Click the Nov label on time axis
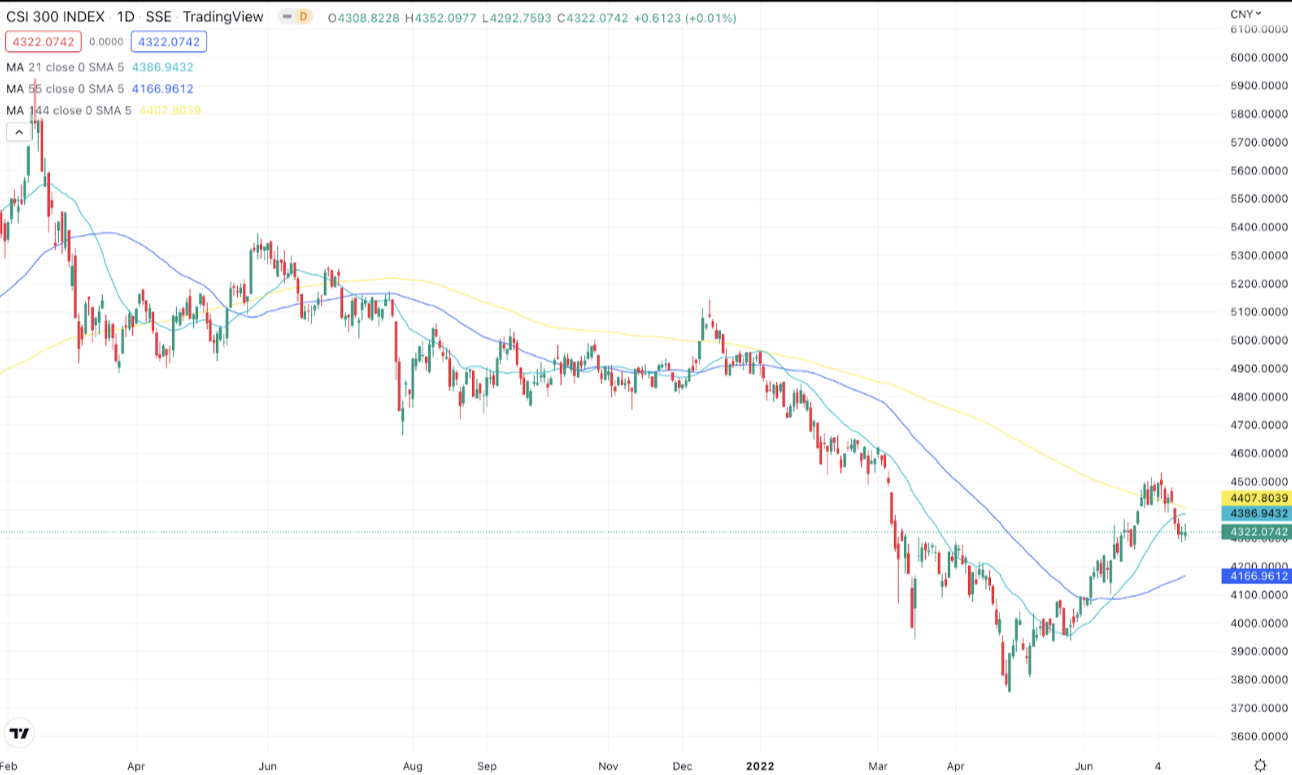This screenshot has width=1292, height=775. [607, 766]
